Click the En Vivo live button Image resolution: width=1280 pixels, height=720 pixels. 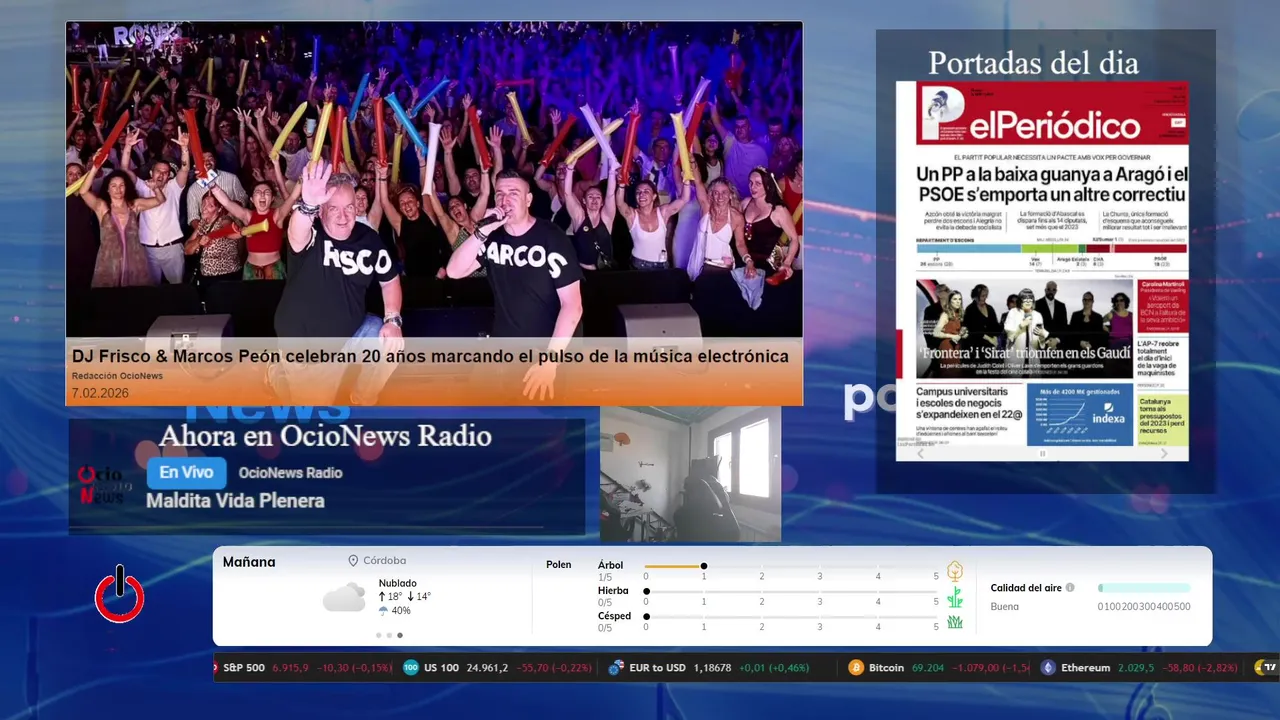tap(186, 473)
